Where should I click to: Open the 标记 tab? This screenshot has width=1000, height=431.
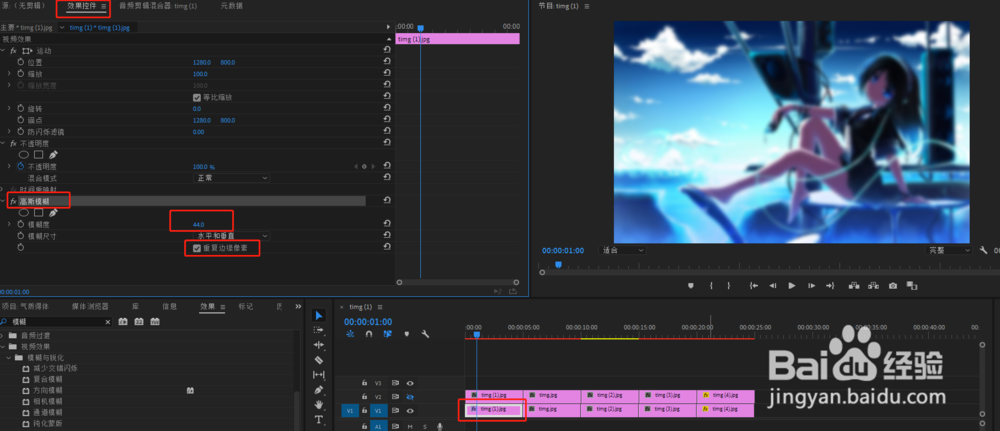coord(246,307)
